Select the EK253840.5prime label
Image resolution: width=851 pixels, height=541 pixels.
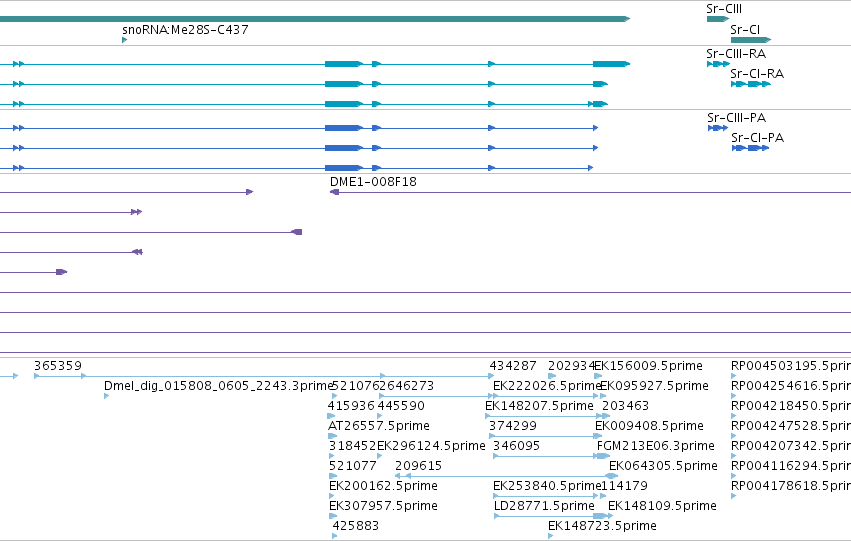click(547, 486)
